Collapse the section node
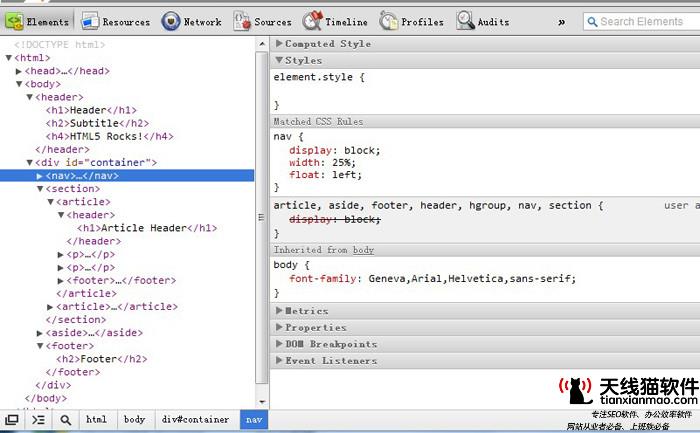The width and height of the screenshot is (700, 433). click(40, 189)
